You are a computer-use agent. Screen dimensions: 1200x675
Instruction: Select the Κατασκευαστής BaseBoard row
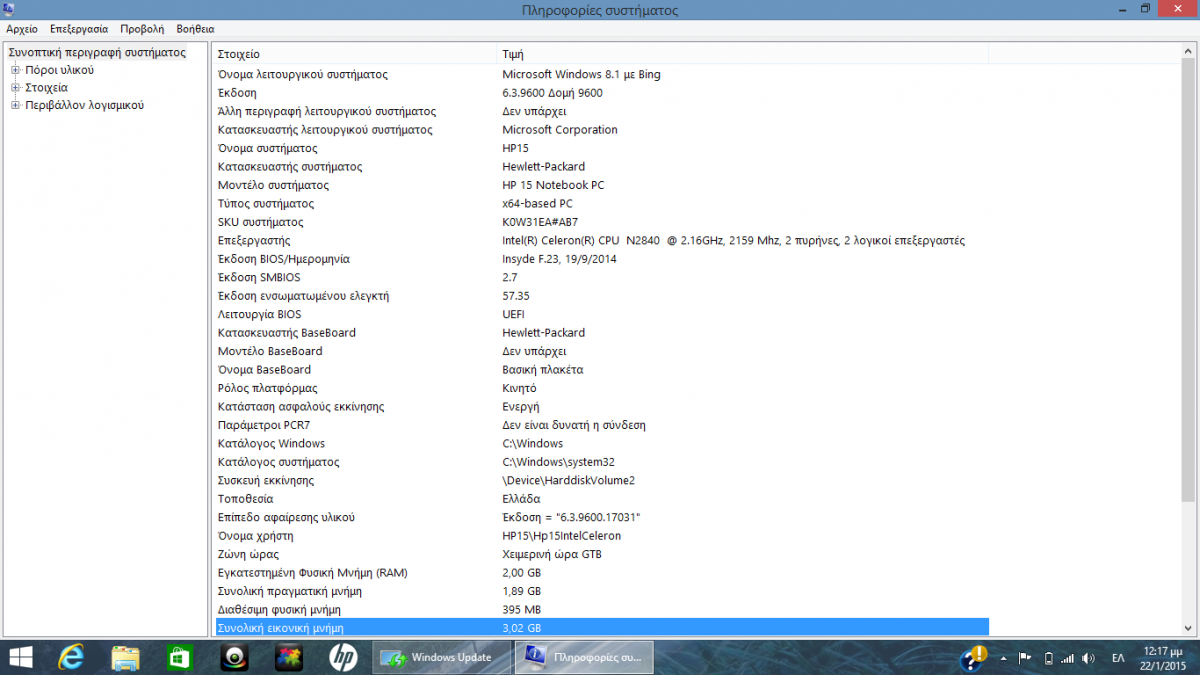click(602, 333)
